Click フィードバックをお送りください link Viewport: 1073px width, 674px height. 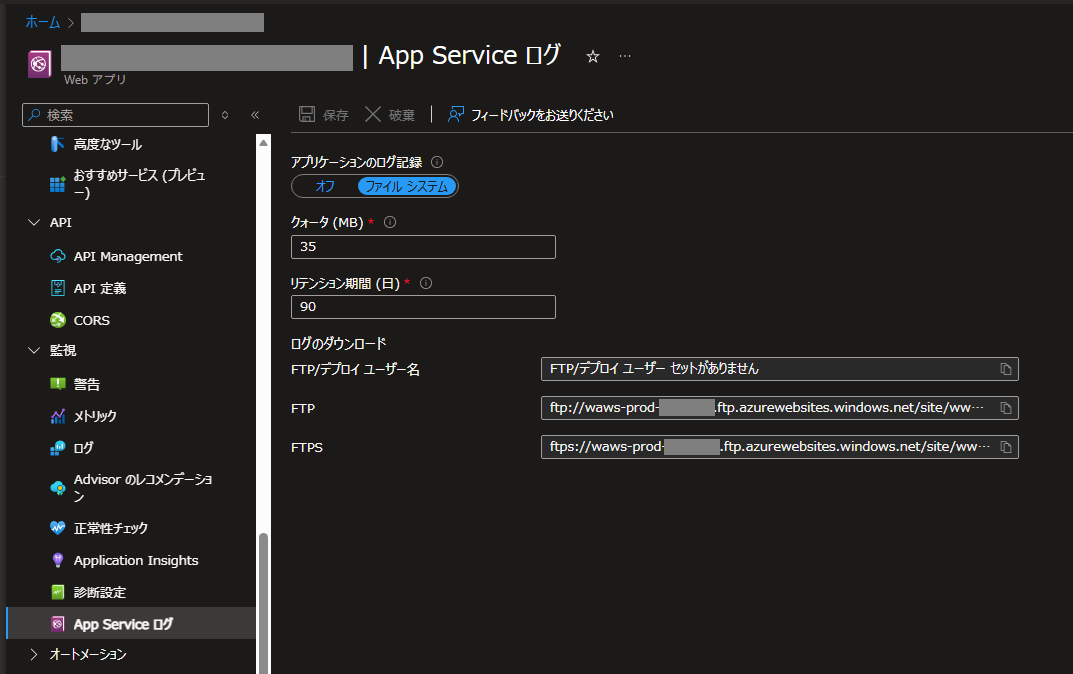coord(542,115)
